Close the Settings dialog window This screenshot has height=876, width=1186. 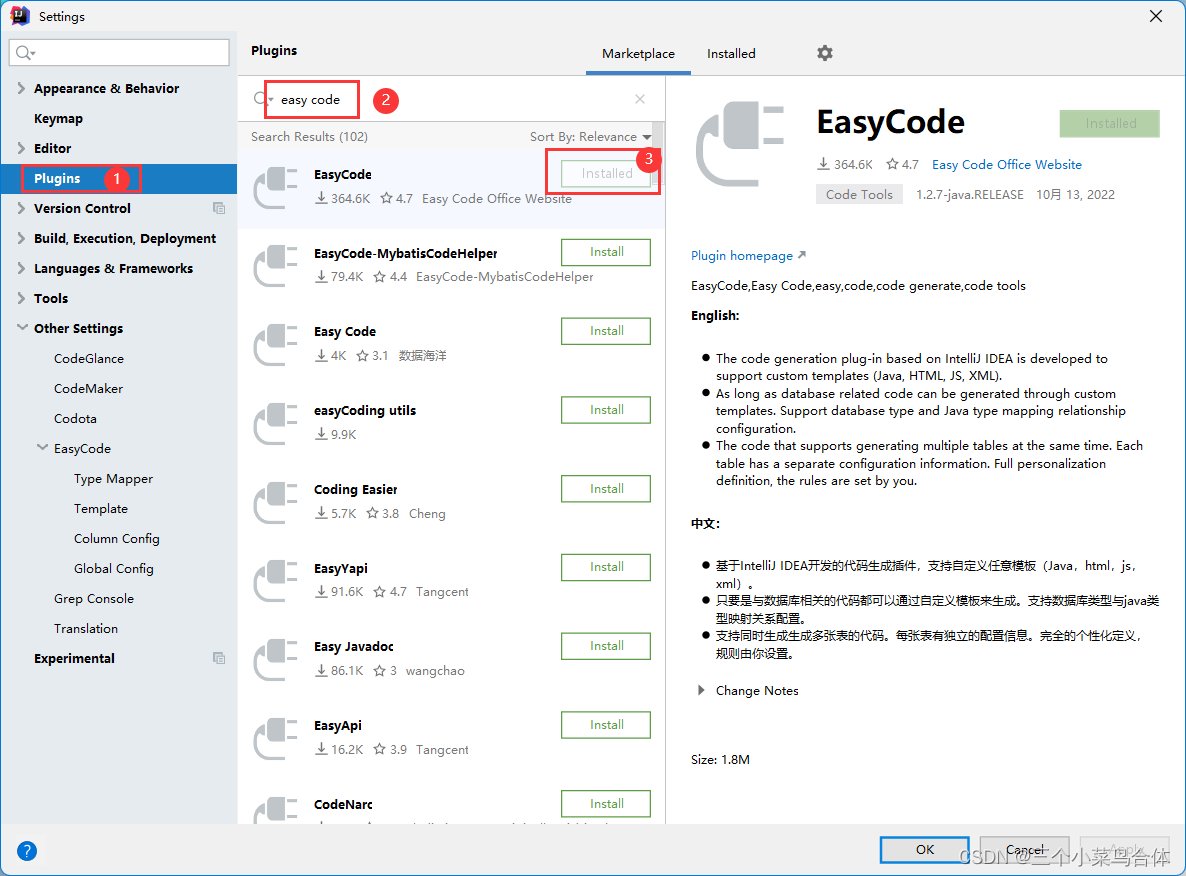coord(1156,16)
